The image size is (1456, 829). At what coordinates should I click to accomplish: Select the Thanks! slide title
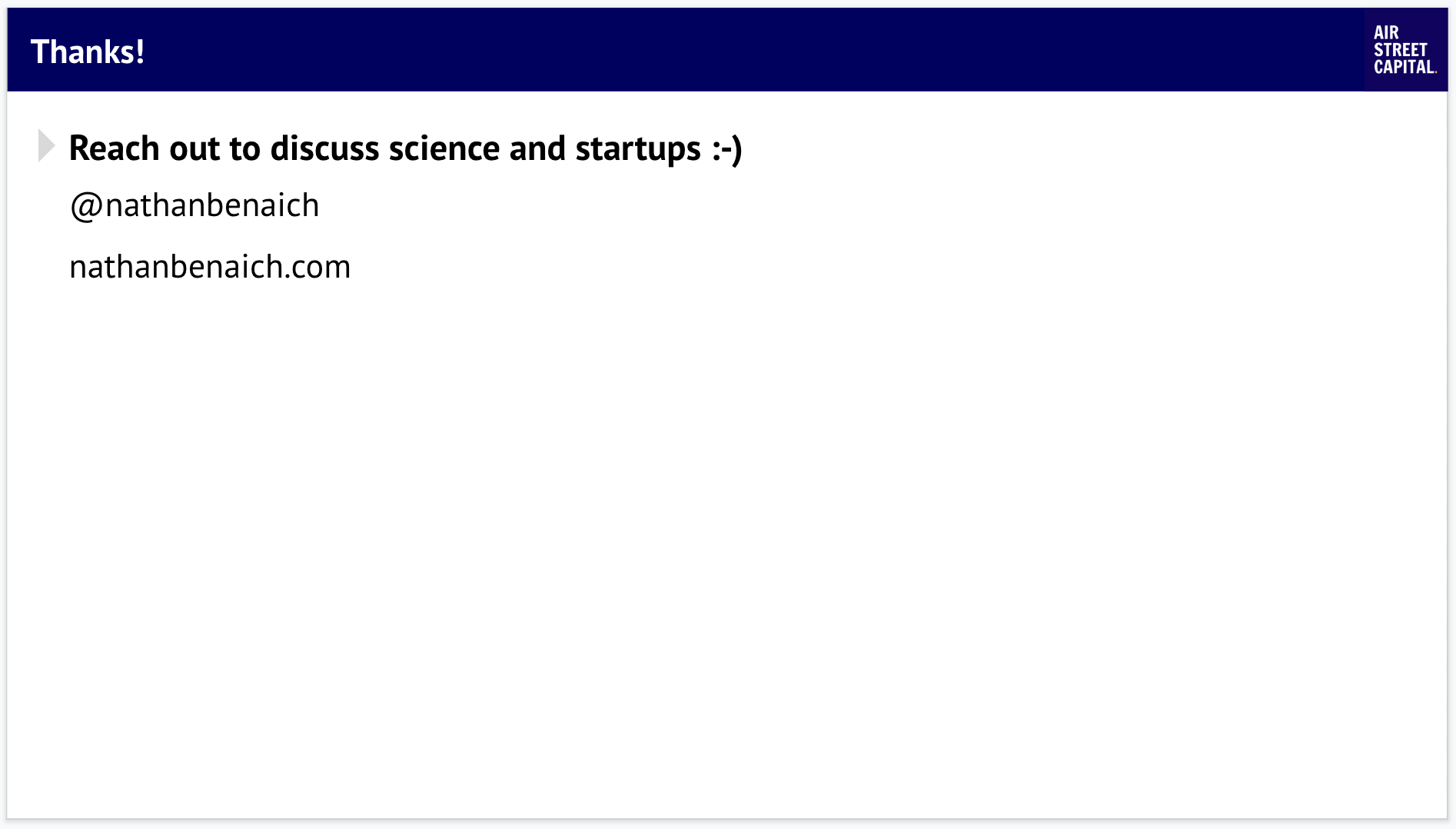[88, 52]
